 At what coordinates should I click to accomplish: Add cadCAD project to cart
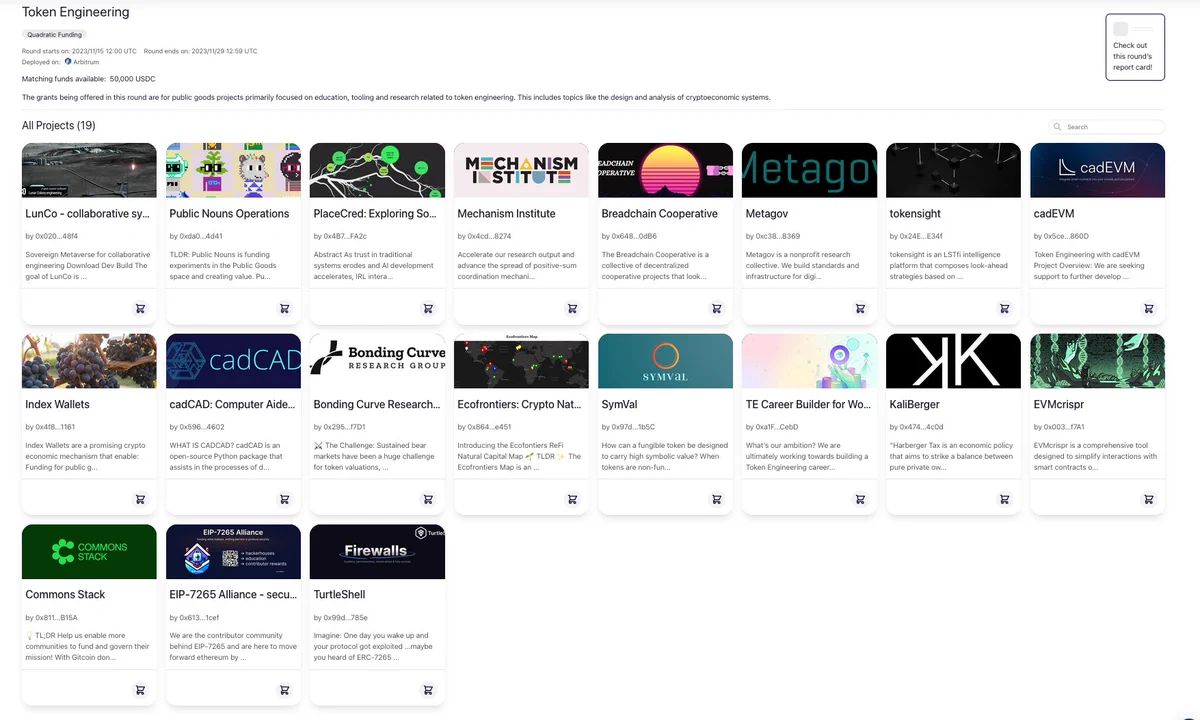[284, 499]
